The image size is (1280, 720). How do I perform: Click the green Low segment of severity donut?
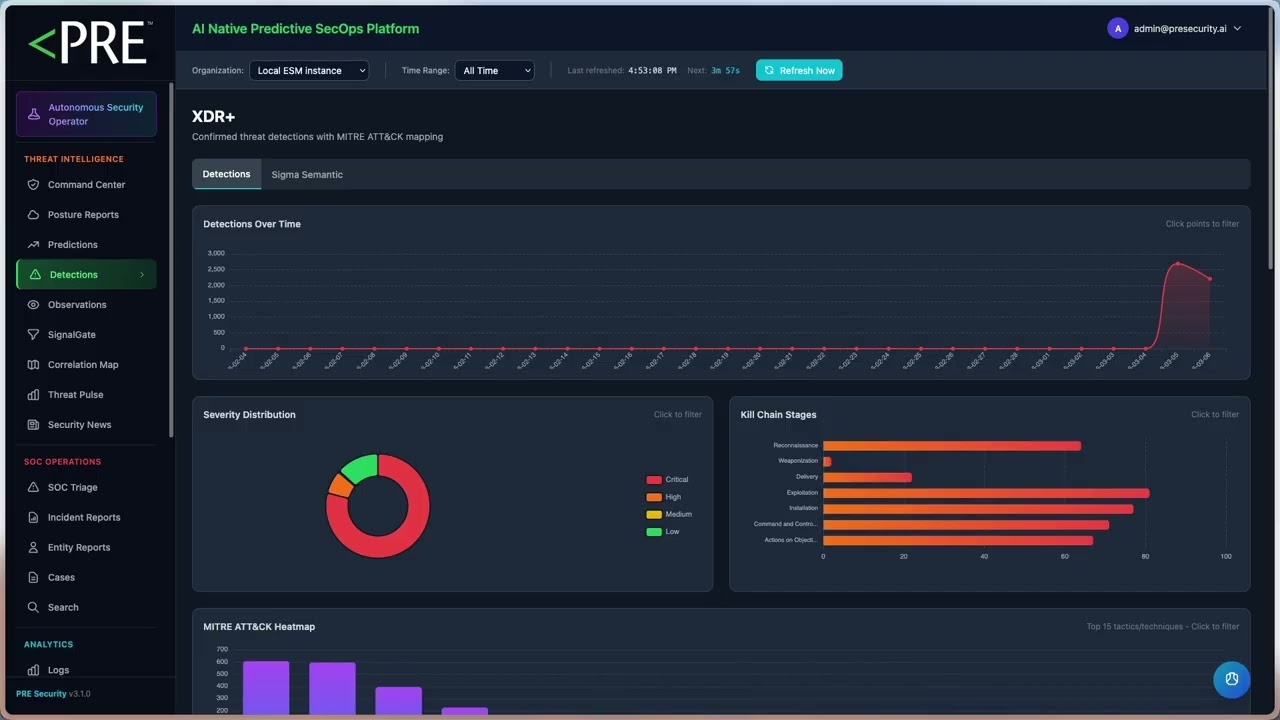click(360, 468)
